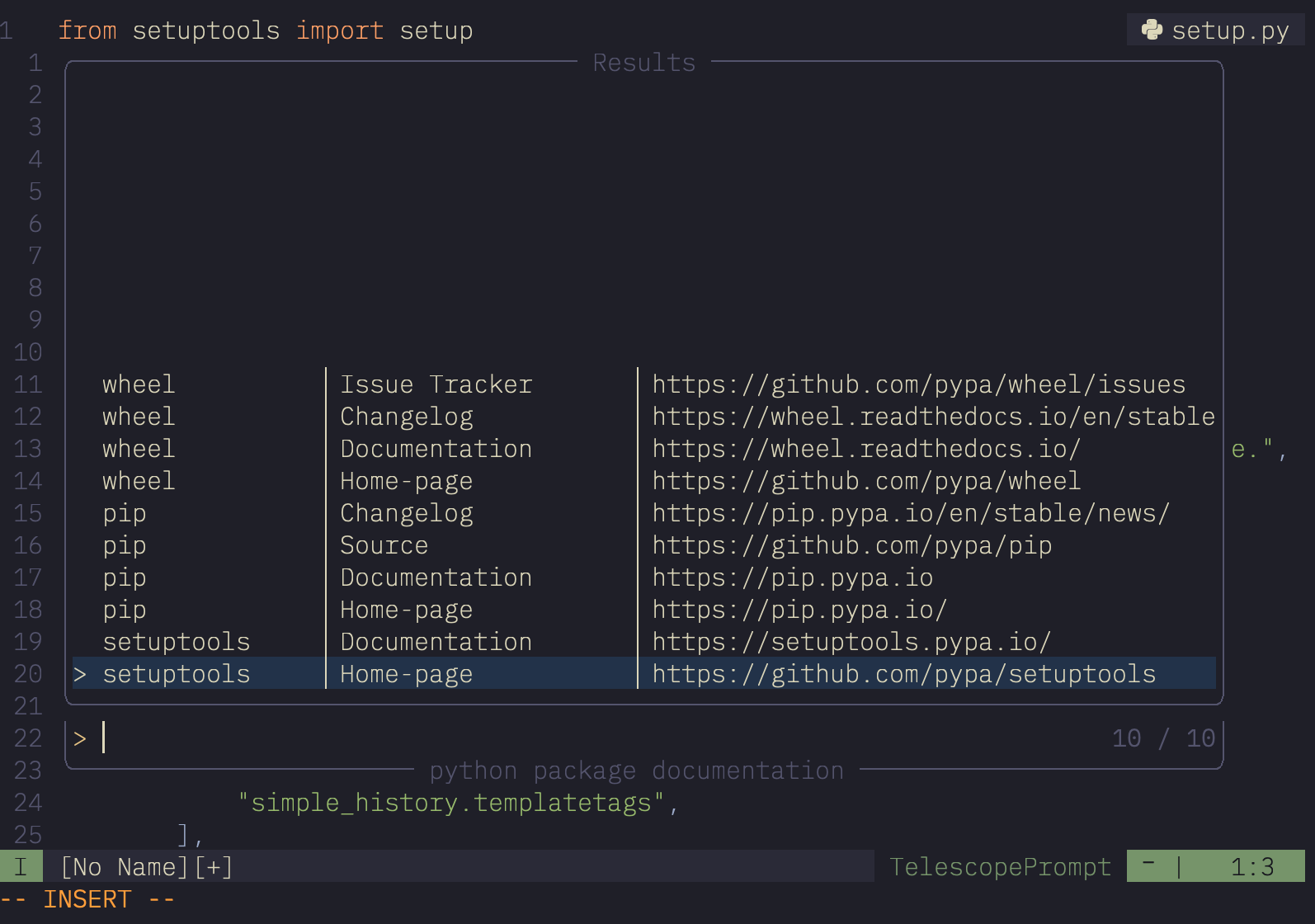Click the 1:3 cursor position indicator
Image resolution: width=1315 pixels, height=924 pixels.
(1252, 867)
